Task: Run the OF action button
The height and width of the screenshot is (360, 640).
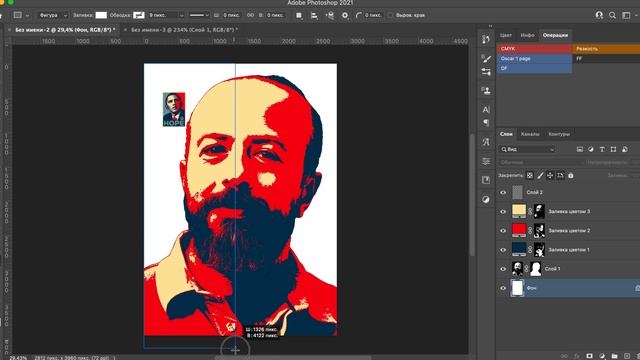Action: [x=534, y=68]
